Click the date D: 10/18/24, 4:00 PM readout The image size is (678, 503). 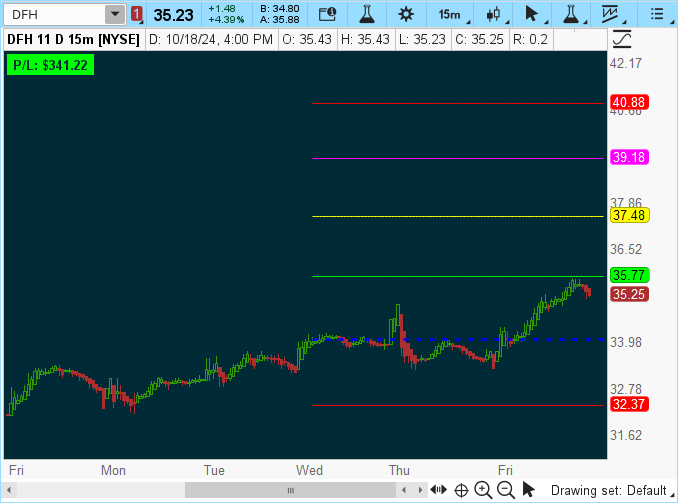pos(211,39)
